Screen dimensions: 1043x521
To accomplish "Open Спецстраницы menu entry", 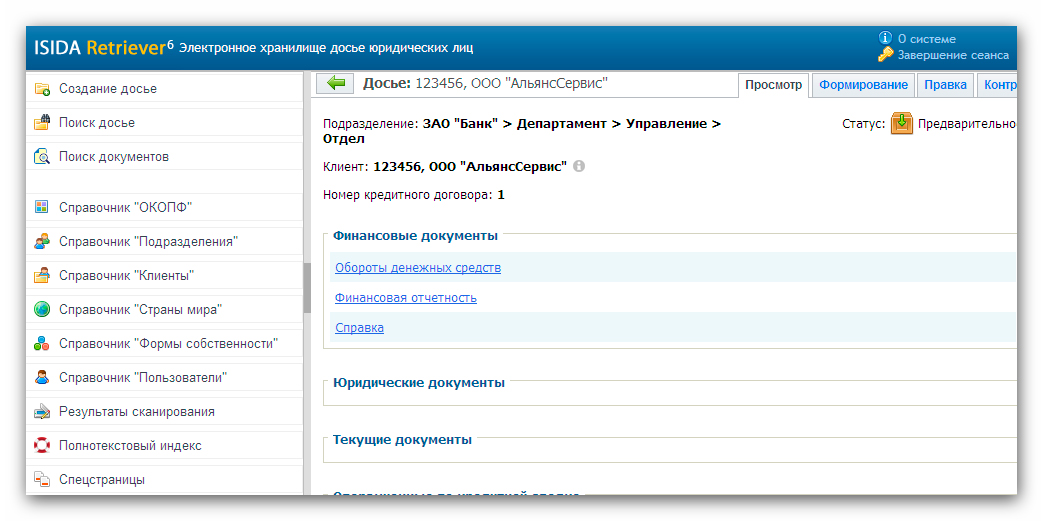I will [164, 479].
